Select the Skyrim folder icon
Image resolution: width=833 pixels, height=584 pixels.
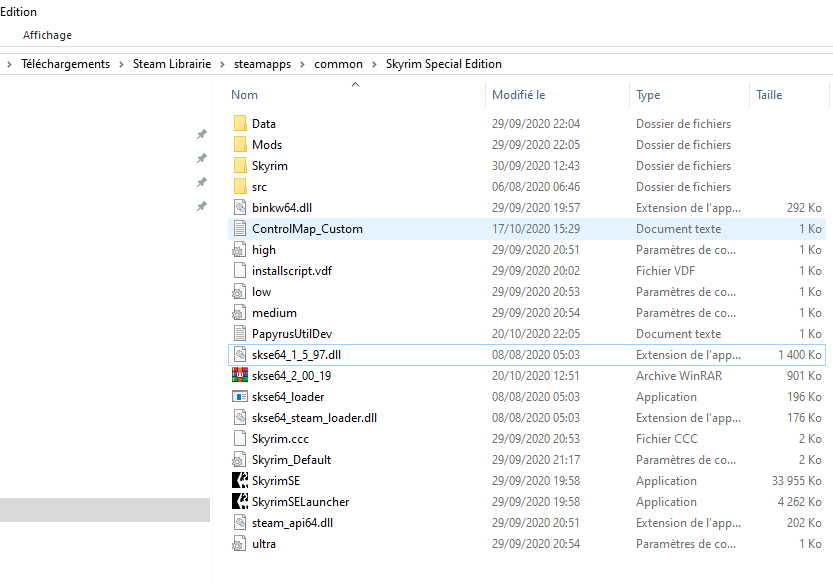[x=240, y=165]
